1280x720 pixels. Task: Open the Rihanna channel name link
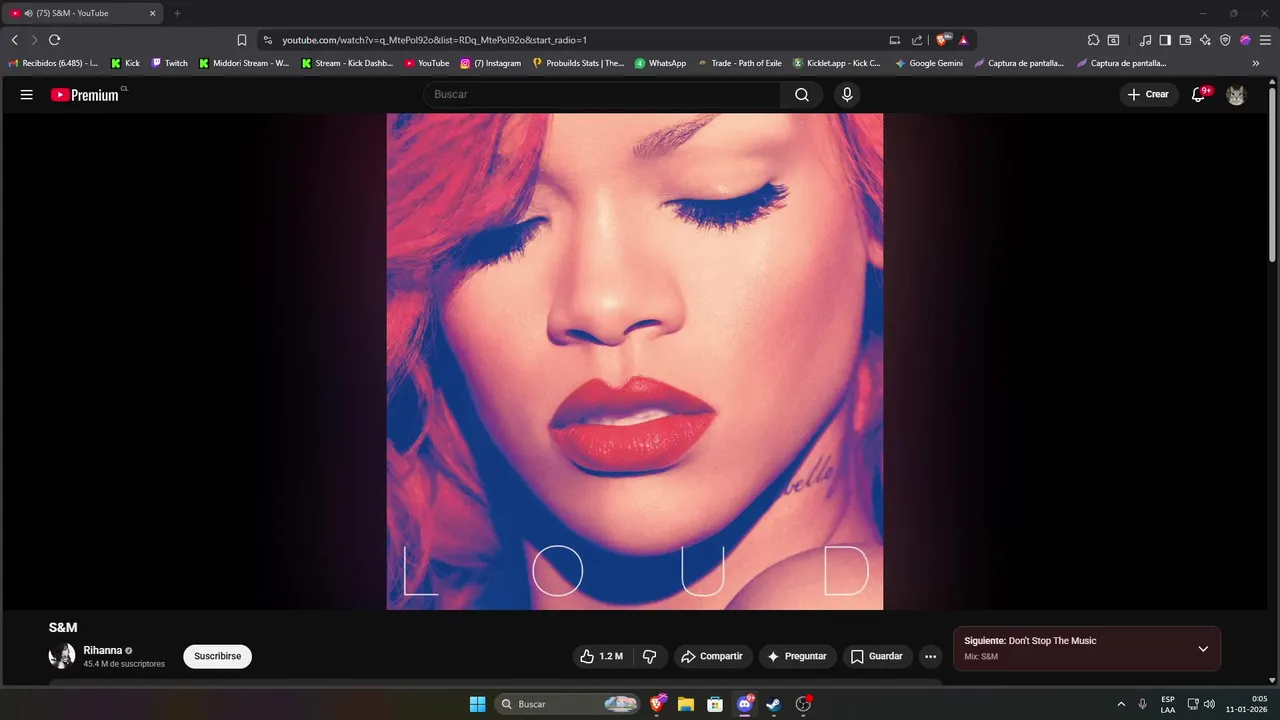102,650
